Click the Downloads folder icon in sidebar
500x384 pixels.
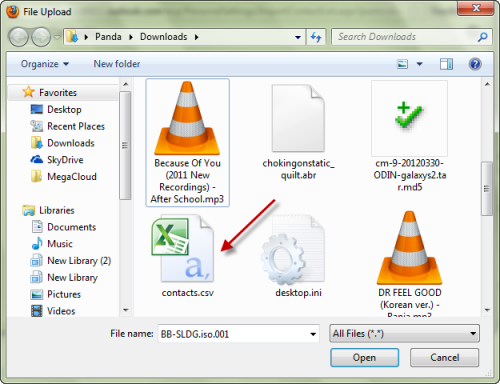coord(37,143)
